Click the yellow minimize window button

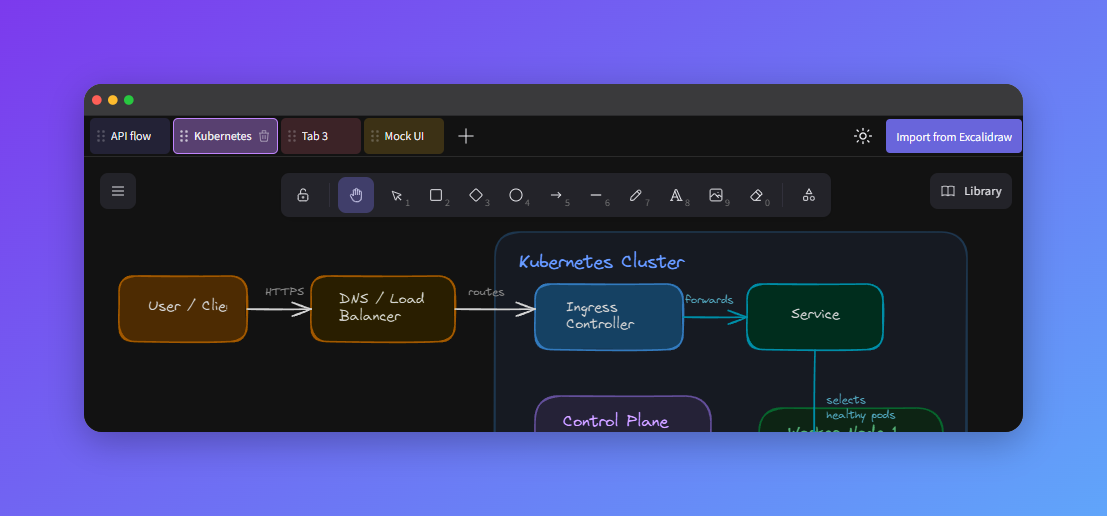coord(113,100)
